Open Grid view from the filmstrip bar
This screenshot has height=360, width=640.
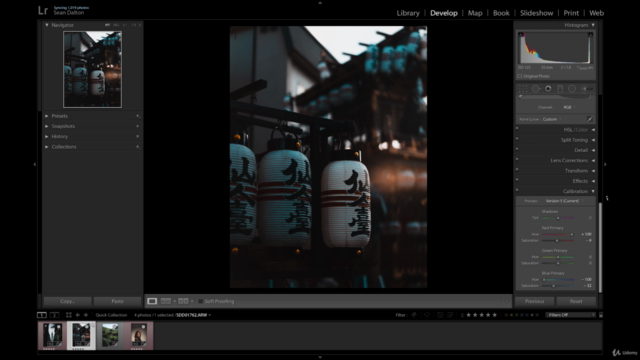[69, 315]
